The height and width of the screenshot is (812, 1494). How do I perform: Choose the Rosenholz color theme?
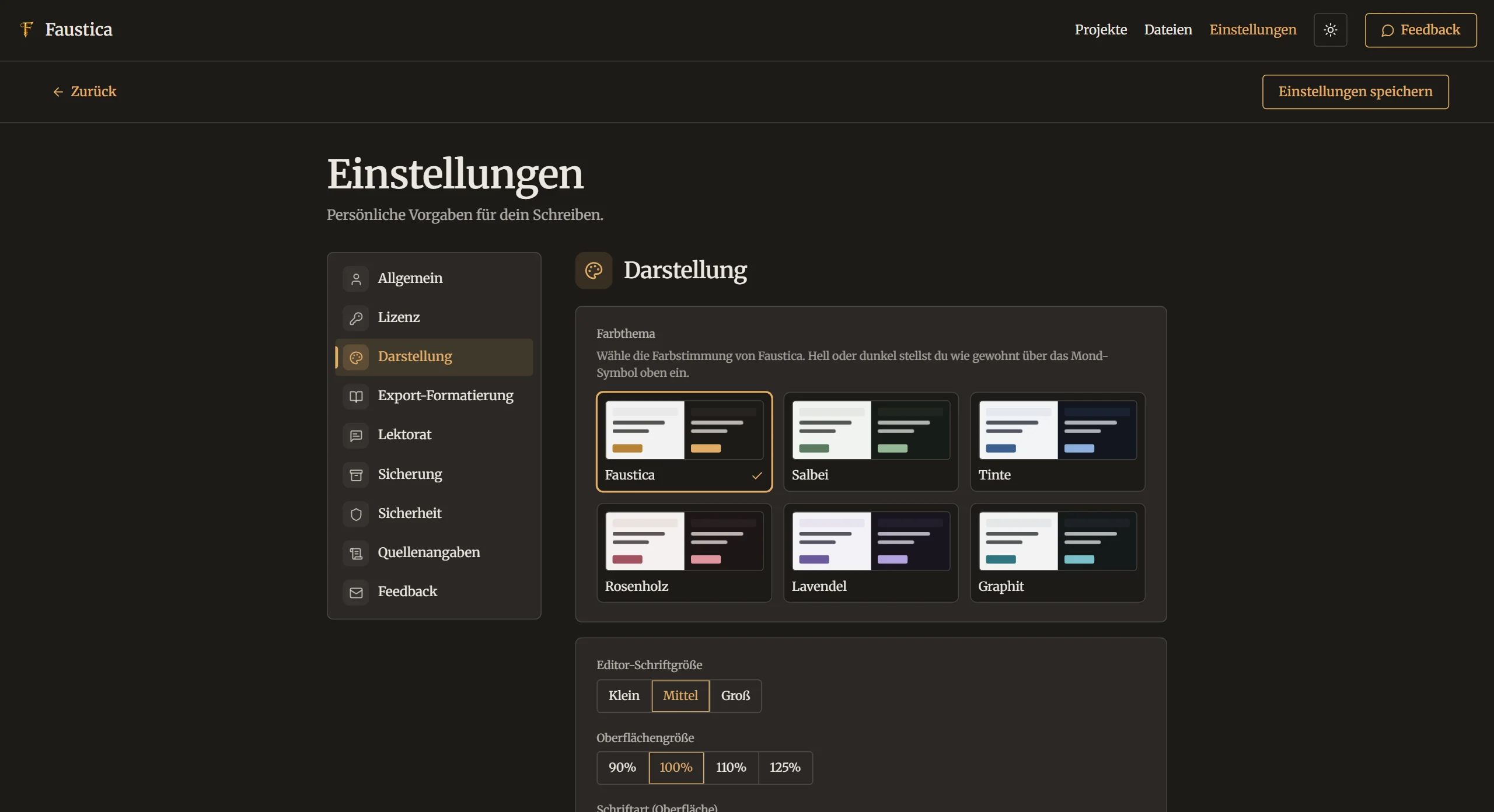684,553
